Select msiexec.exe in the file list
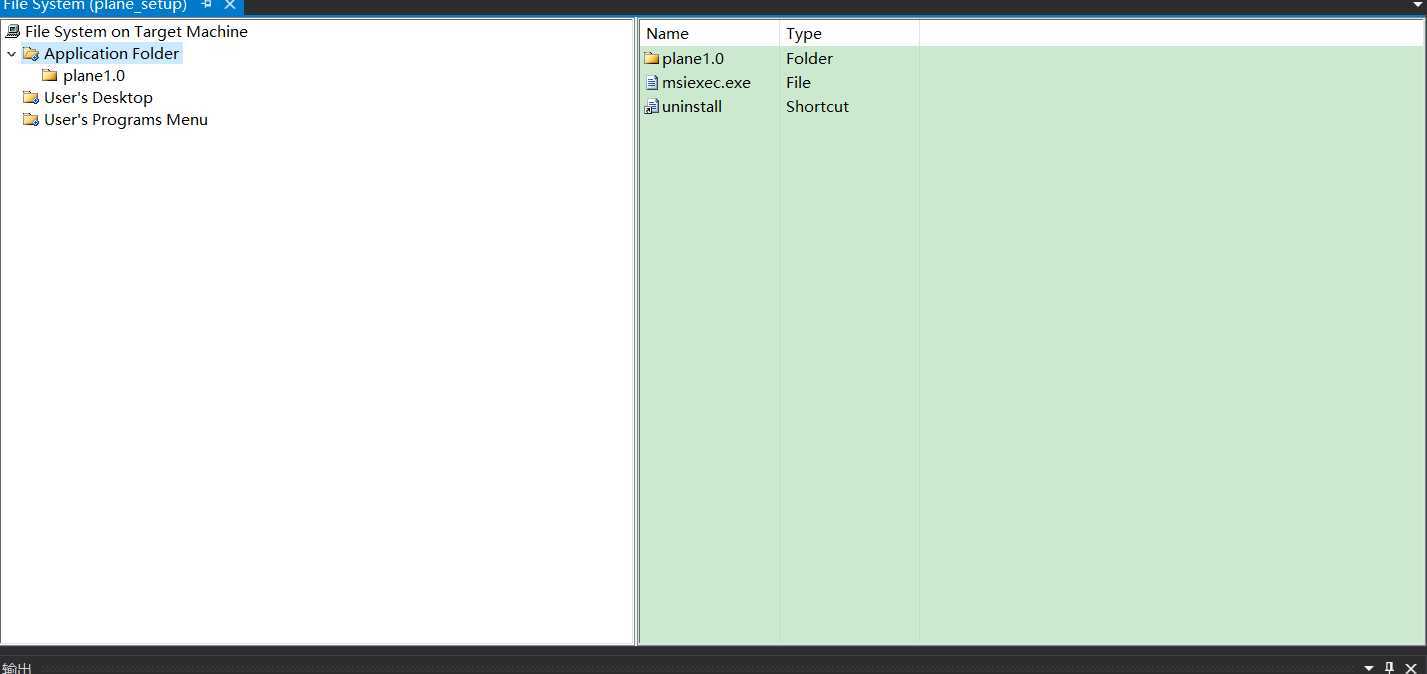1427x674 pixels. click(x=706, y=83)
